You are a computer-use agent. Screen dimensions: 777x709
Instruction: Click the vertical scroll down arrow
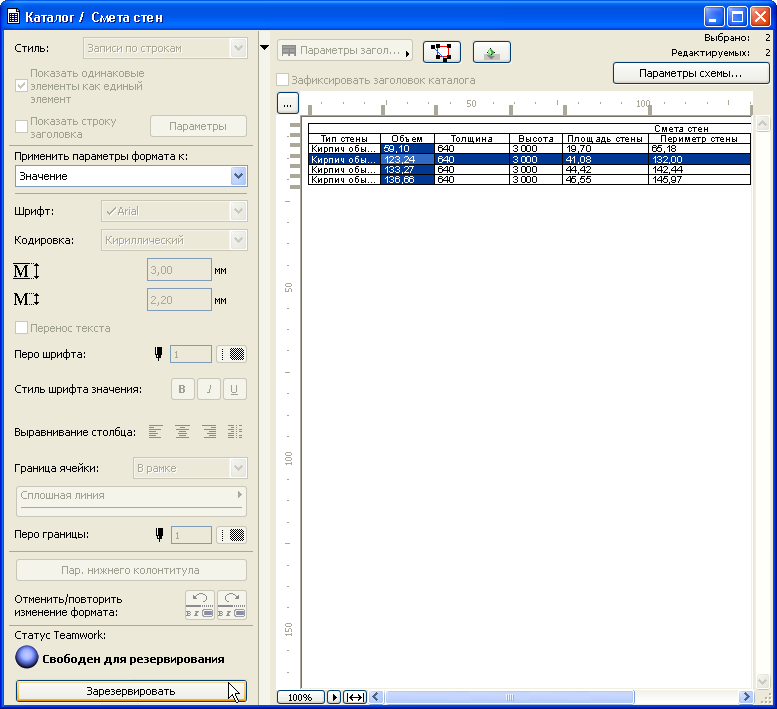click(763, 681)
